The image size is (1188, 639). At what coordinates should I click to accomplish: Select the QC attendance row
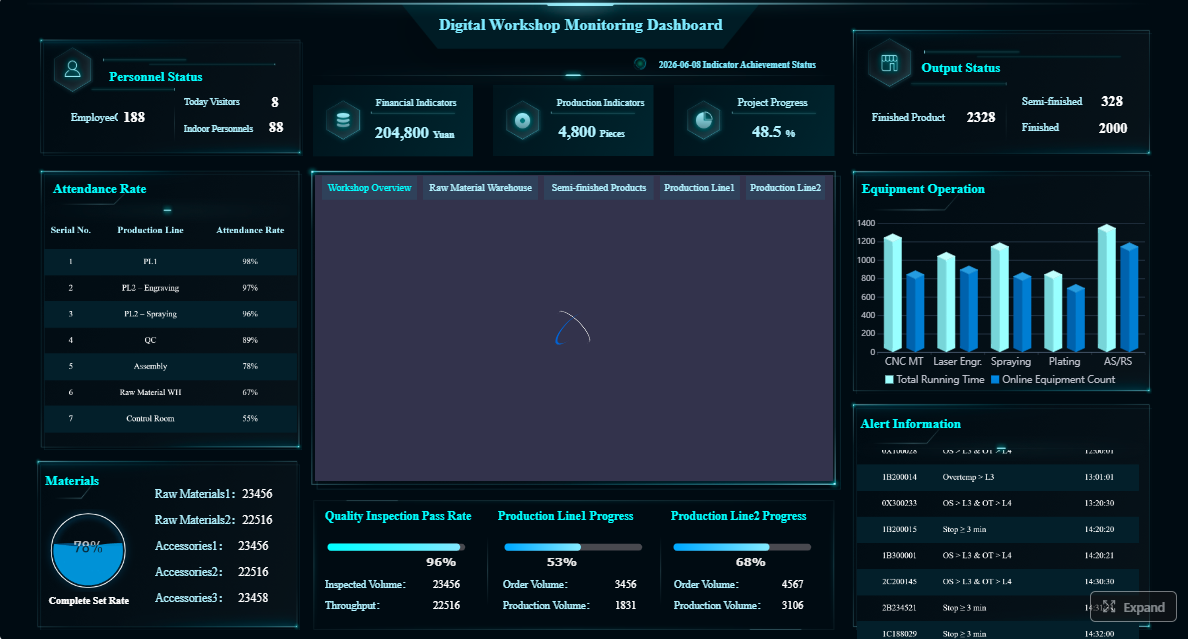coord(171,340)
